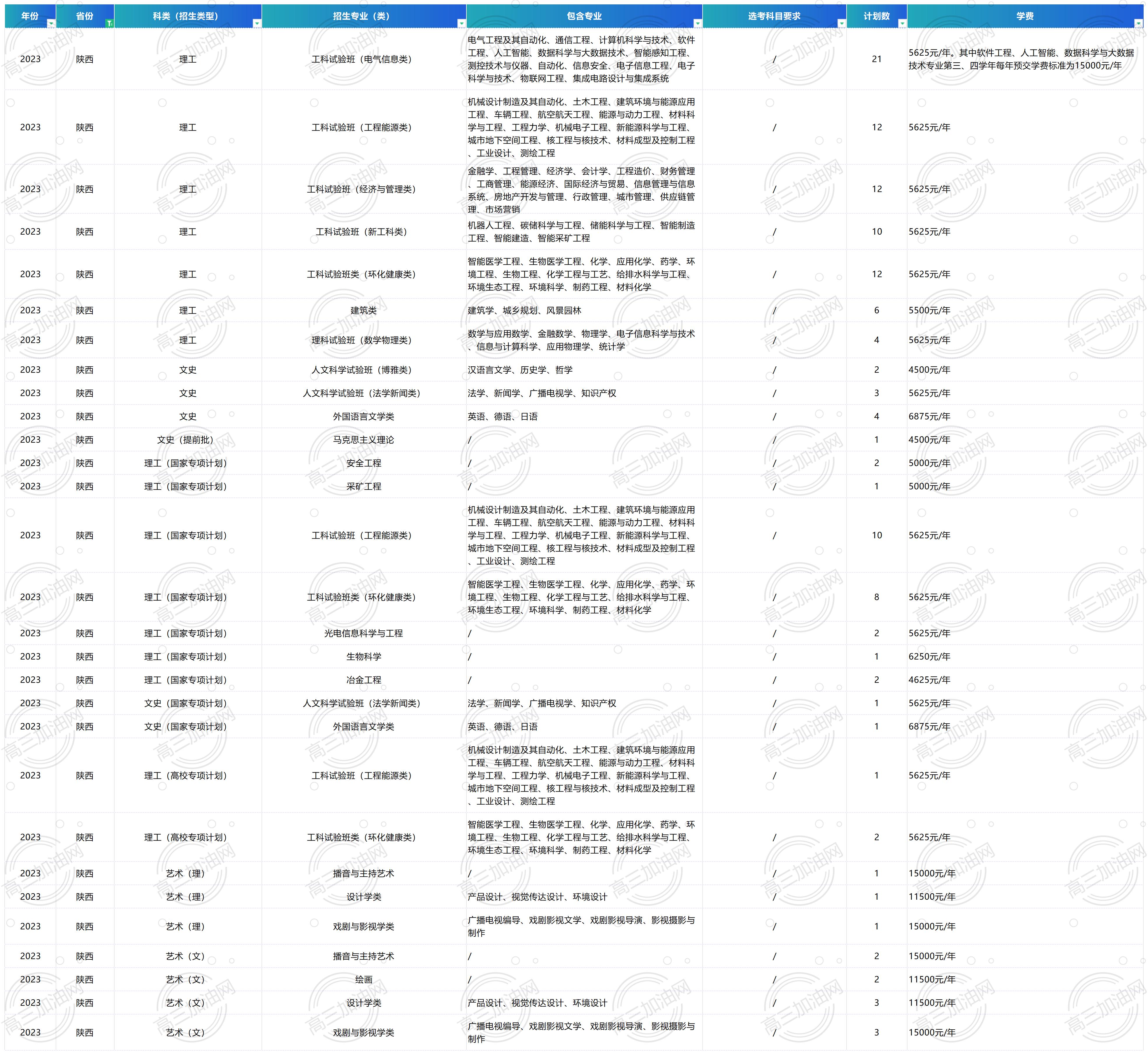The image size is (1148, 1055).
Task: Click 陕西 in the 冶金工程 row
Action: (x=85, y=681)
